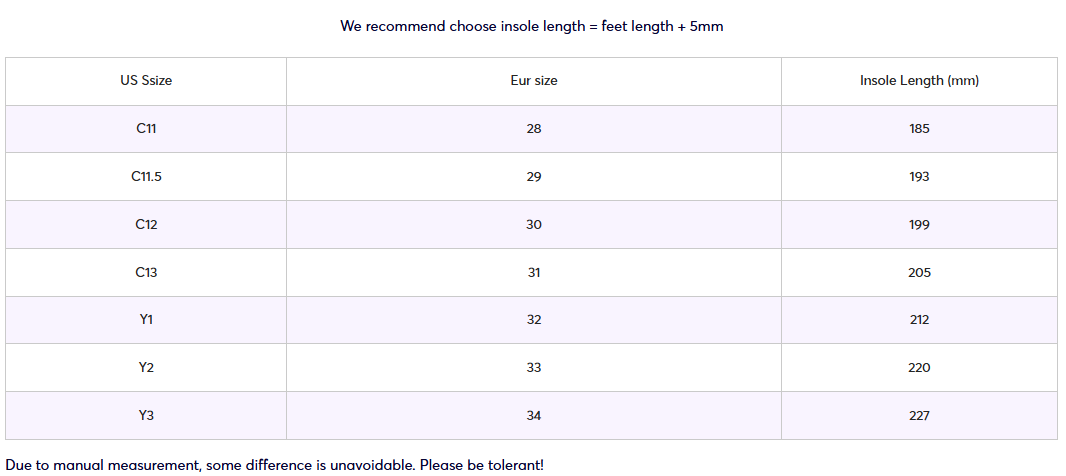1066x476 pixels.
Task: Click the 227 insole length cell
Action: 919,416
